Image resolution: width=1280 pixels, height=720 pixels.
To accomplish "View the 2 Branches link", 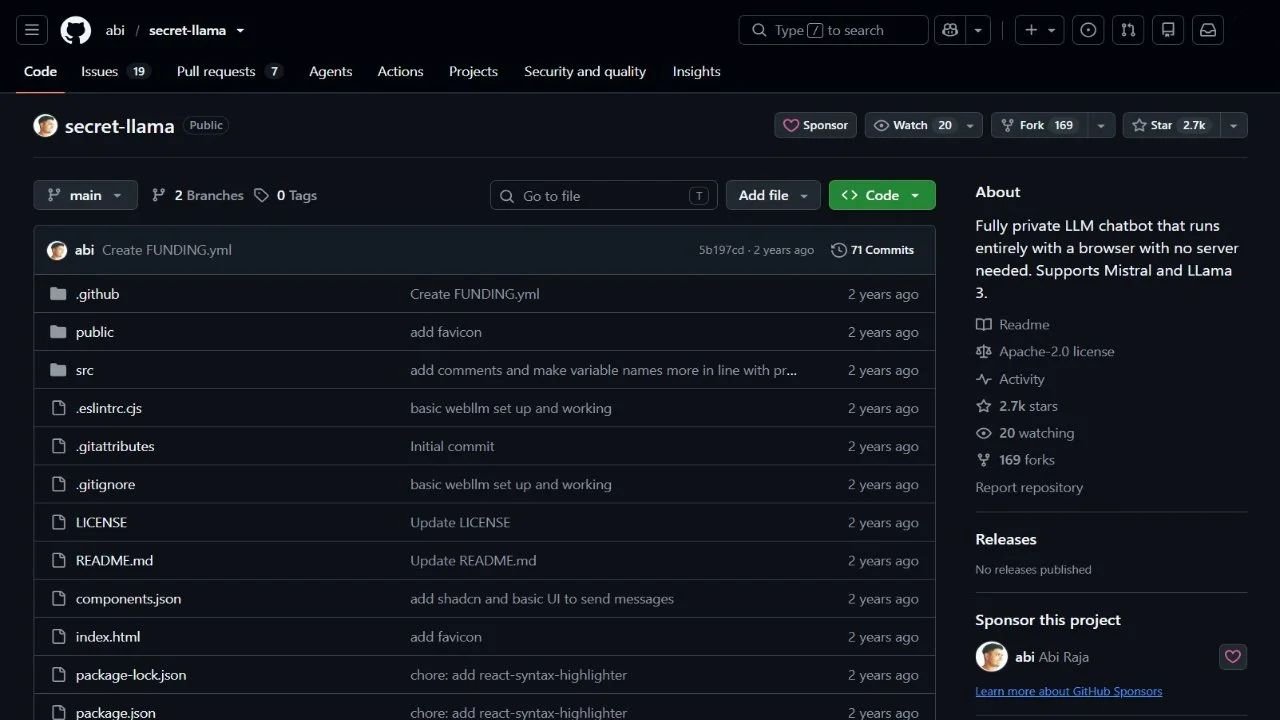I will 198,195.
